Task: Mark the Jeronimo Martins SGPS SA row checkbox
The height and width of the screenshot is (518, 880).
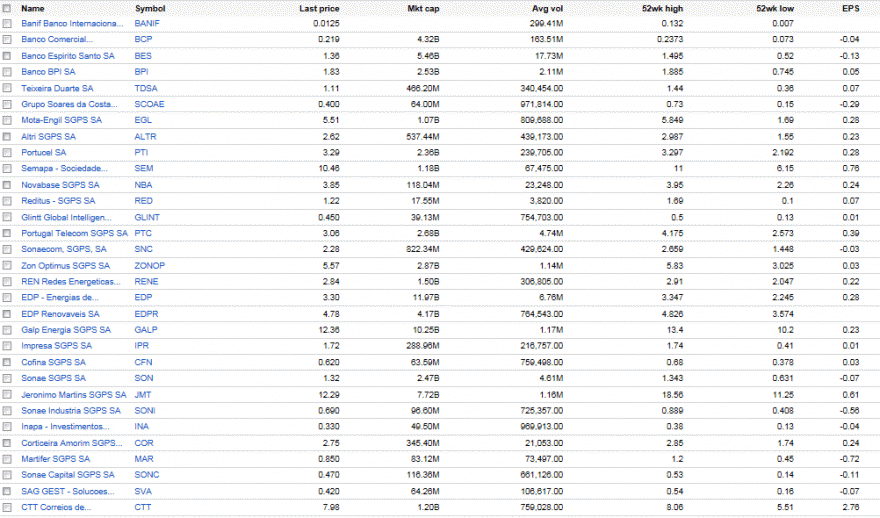Action: click(7, 395)
